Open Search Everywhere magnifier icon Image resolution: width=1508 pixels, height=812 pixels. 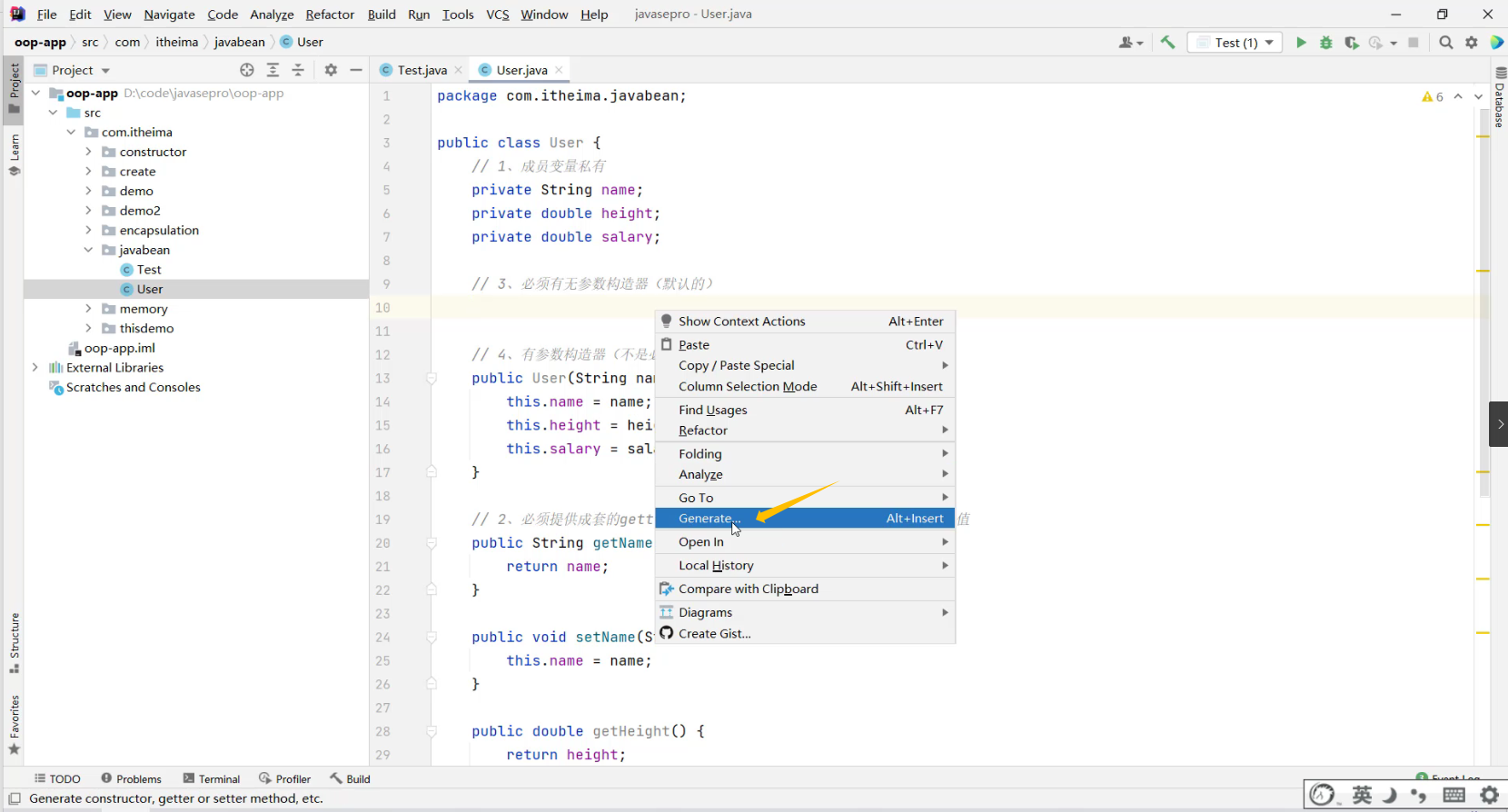(x=1446, y=43)
